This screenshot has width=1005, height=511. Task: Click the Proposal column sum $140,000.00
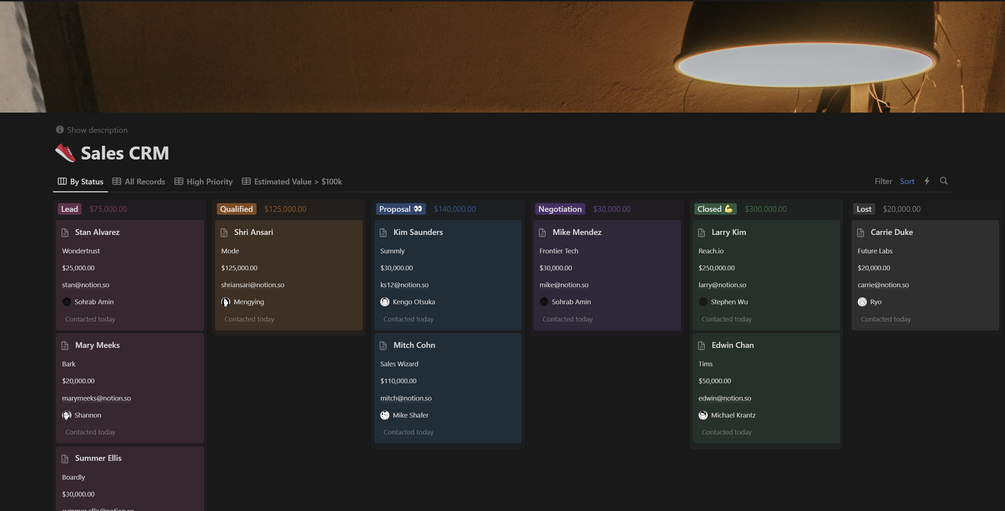click(x=455, y=209)
